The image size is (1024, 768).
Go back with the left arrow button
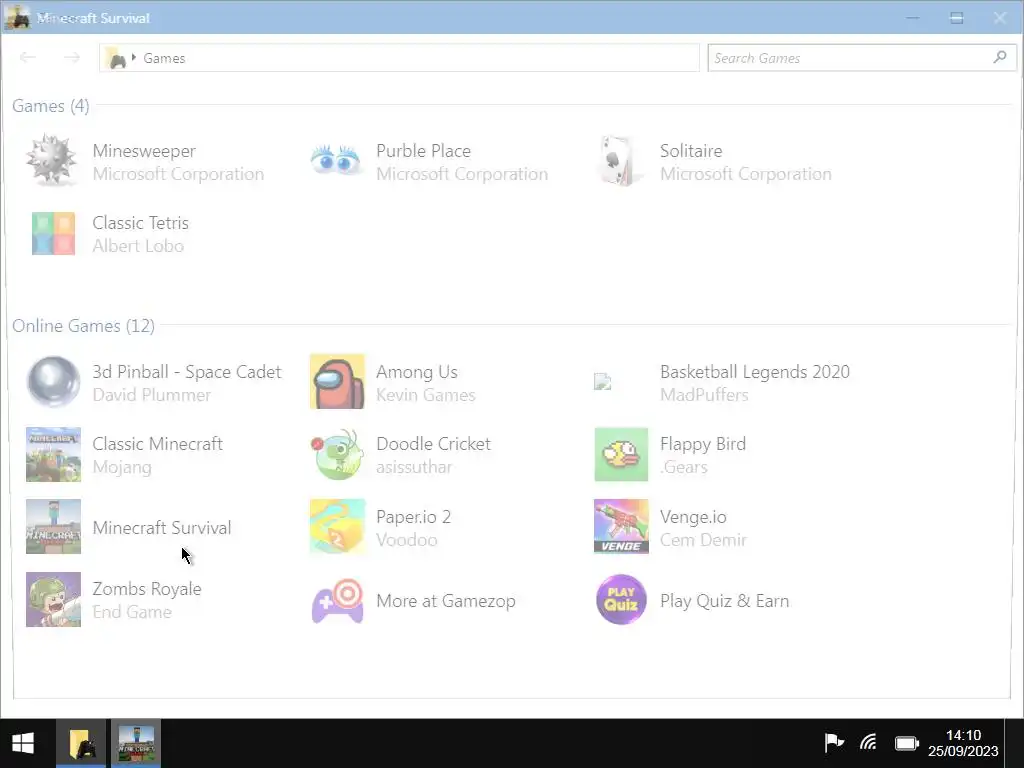[27, 57]
